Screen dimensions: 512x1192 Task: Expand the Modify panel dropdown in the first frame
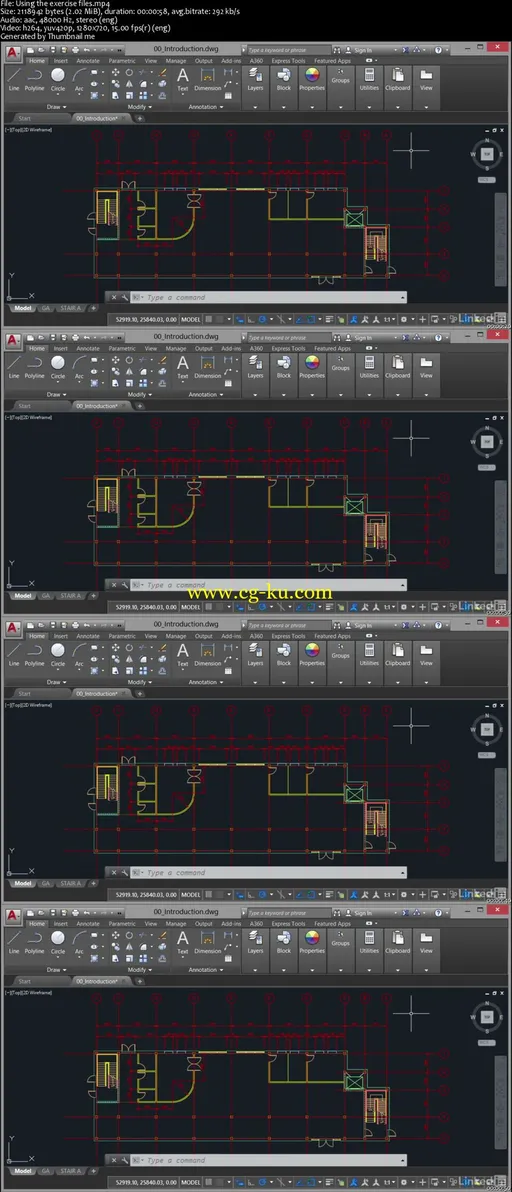pyautogui.click(x=139, y=107)
